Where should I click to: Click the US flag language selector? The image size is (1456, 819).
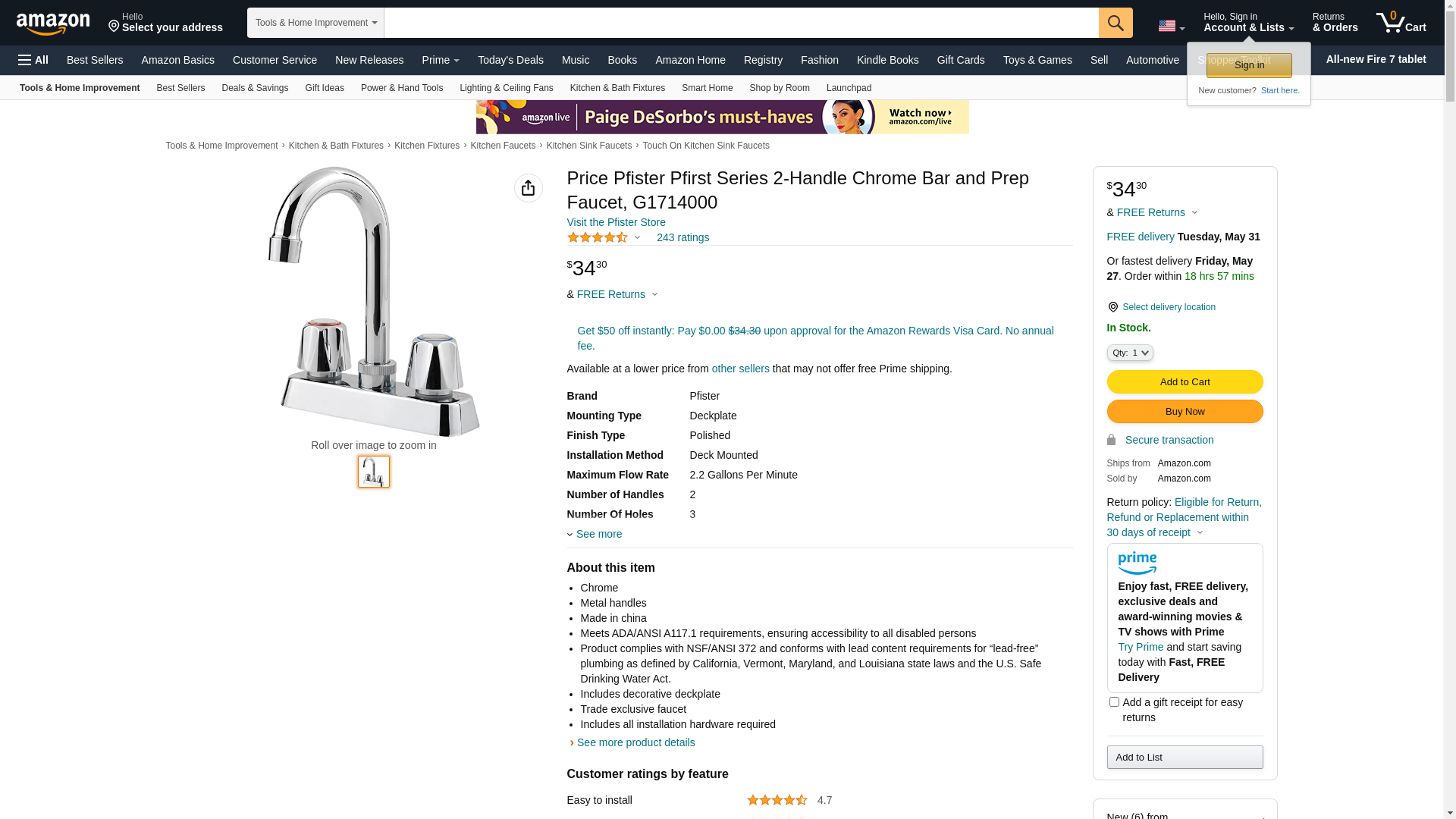[x=1171, y=26]
